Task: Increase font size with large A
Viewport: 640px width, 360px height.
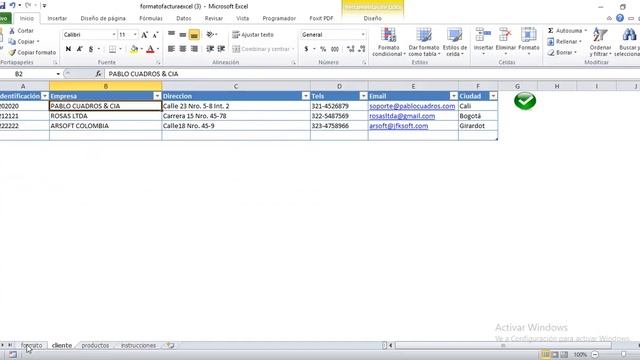Action: (x=144, y=35)
